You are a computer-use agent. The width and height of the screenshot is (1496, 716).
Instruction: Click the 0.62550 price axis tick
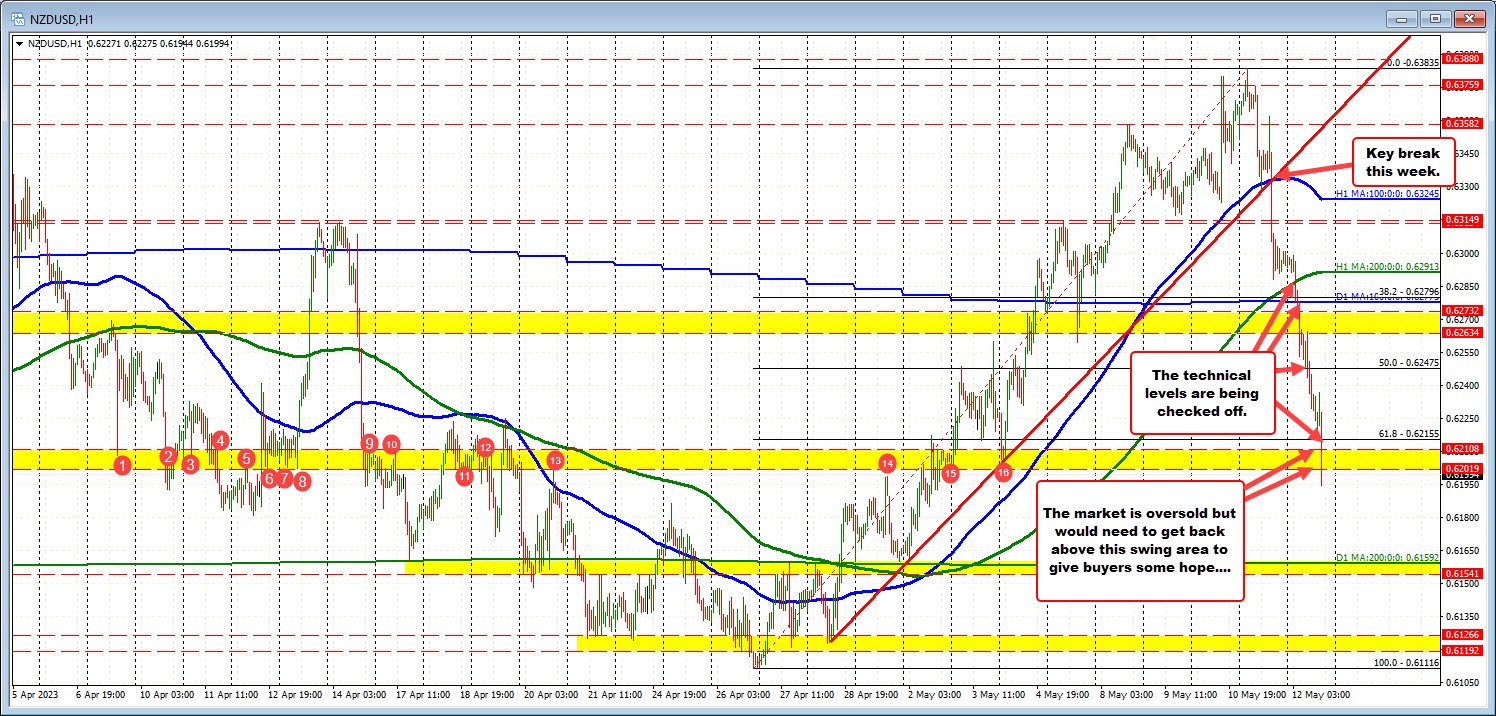pos(1463,351)
